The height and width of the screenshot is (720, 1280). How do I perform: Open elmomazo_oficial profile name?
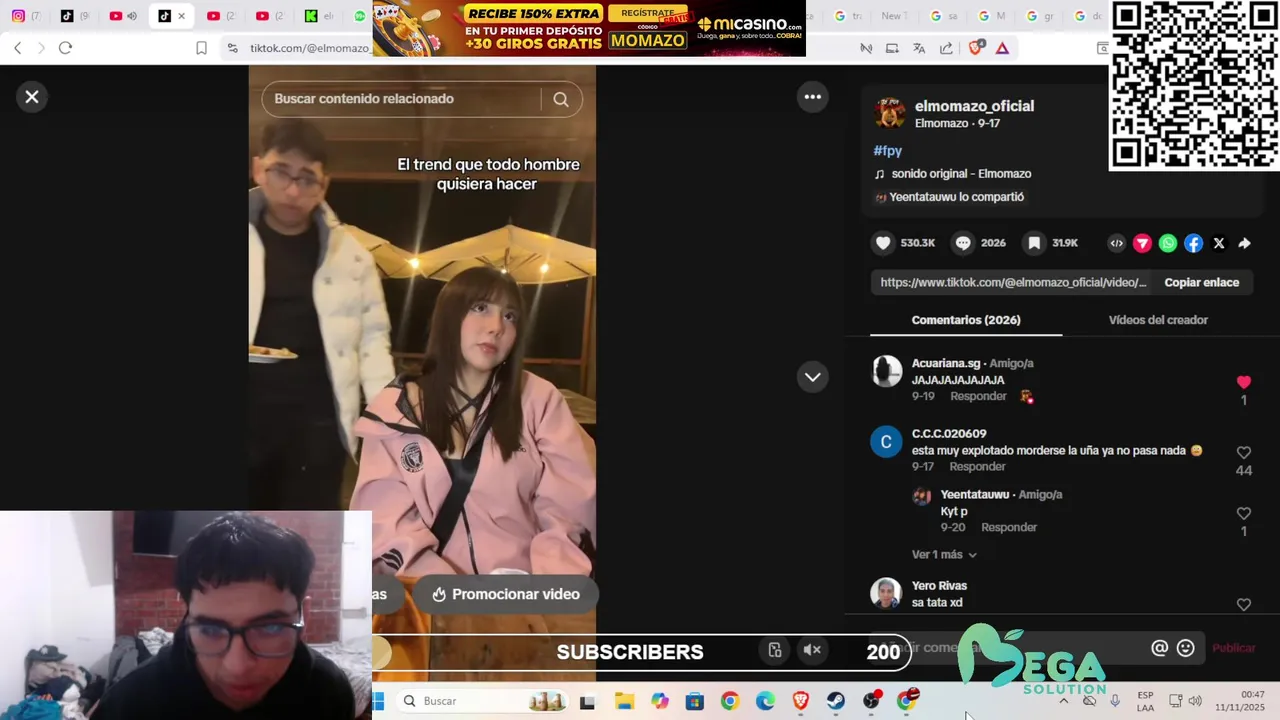[974, 106]
